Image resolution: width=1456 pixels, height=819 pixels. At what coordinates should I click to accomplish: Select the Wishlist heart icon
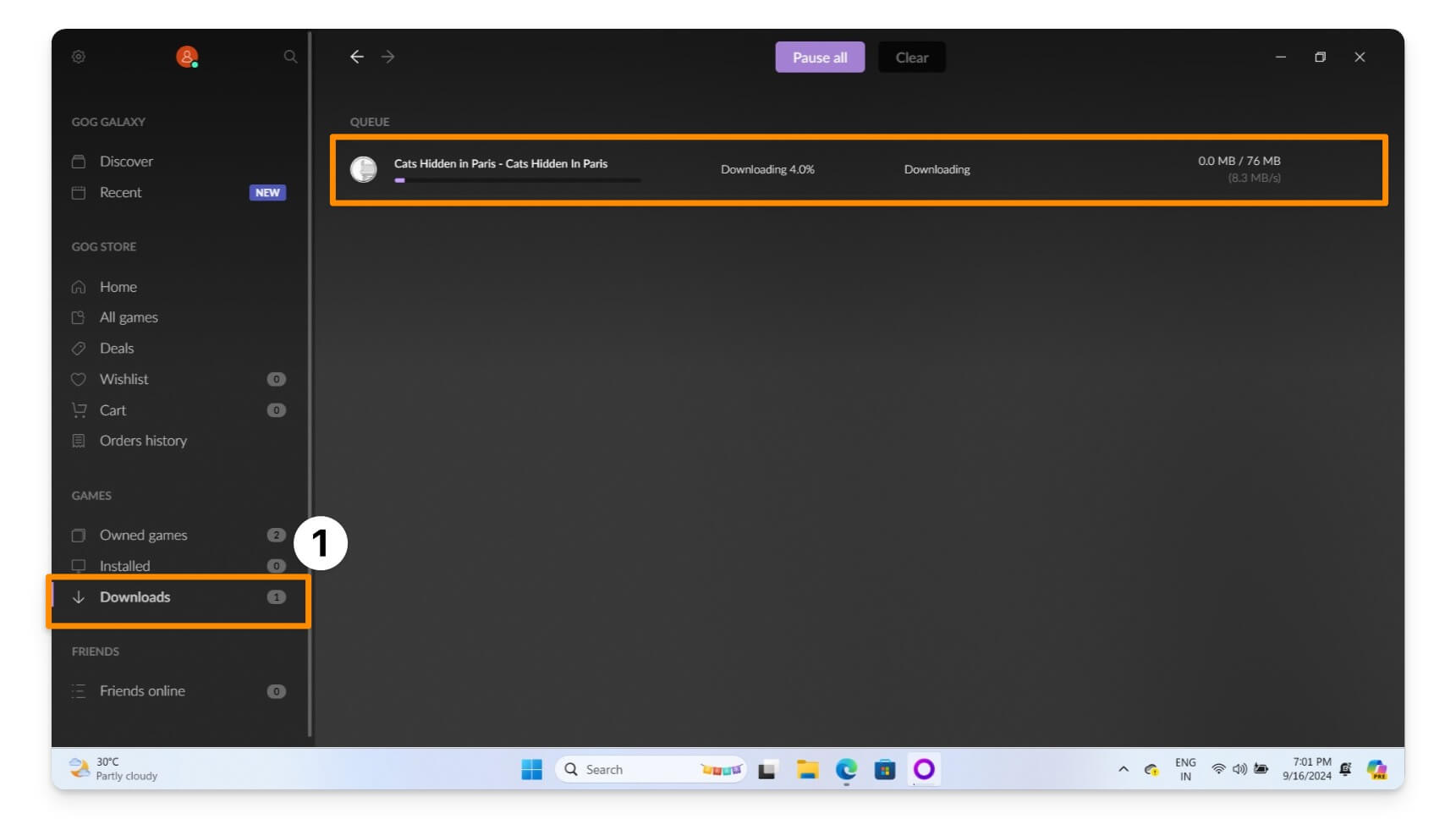79,379
